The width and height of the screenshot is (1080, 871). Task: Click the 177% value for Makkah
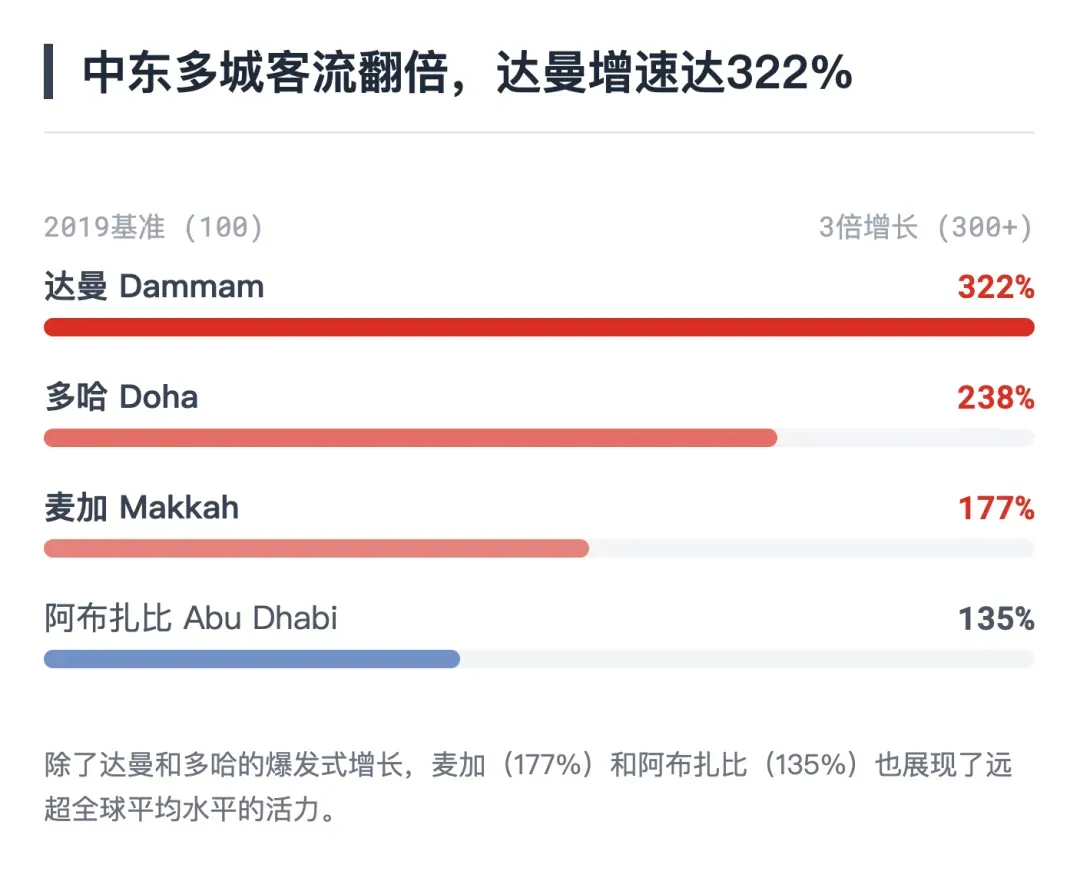[x=996, y=509]
